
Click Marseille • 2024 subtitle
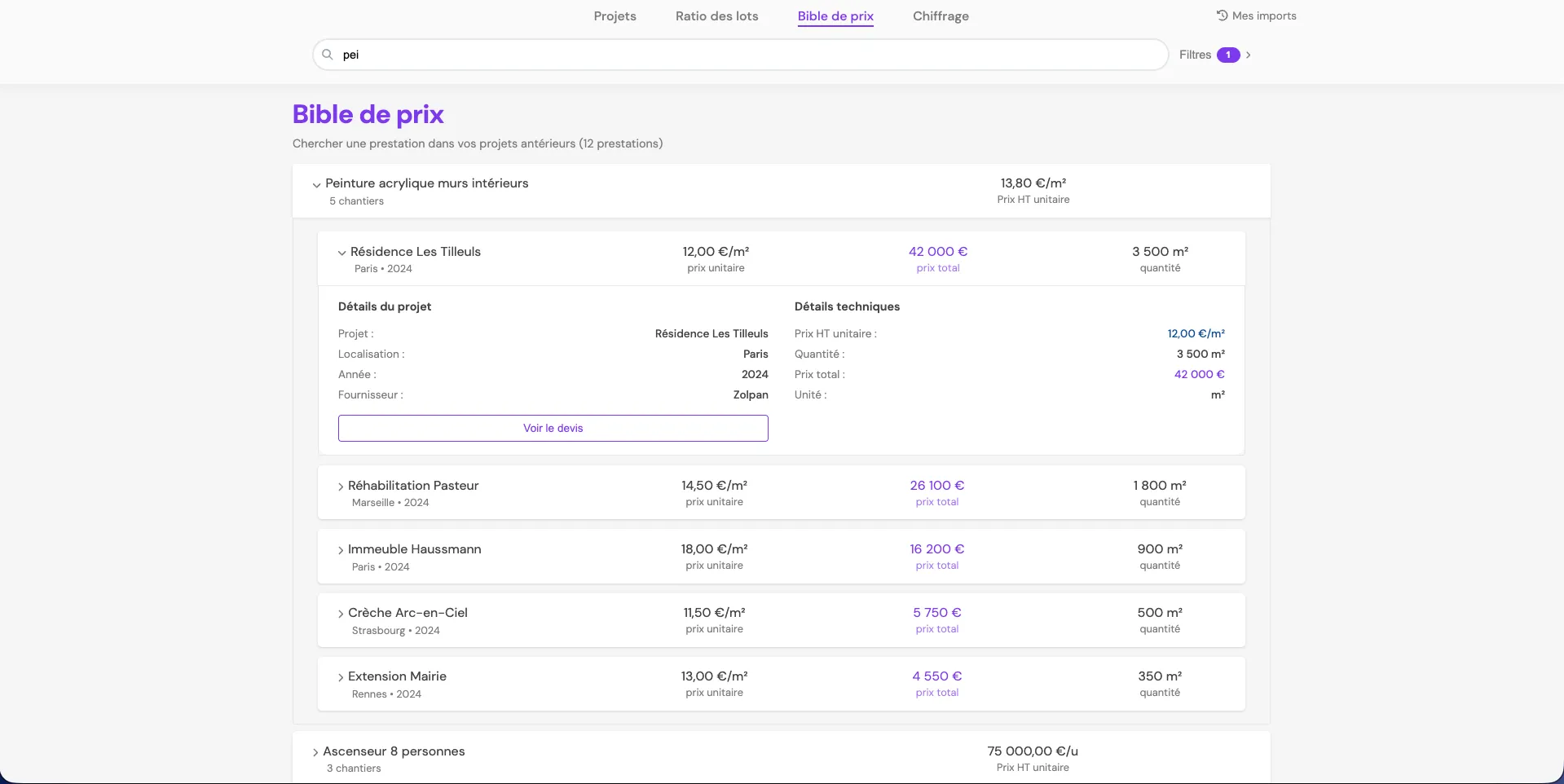[390, 503]
